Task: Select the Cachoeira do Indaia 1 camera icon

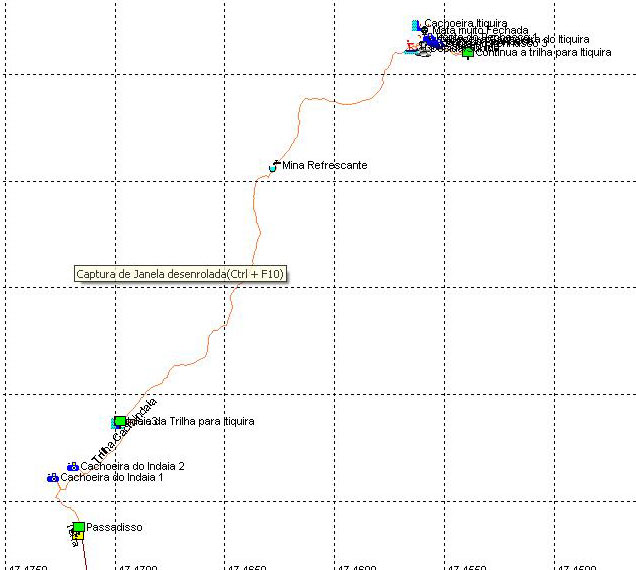Action: pyautogui.click(x=53, y=478)
